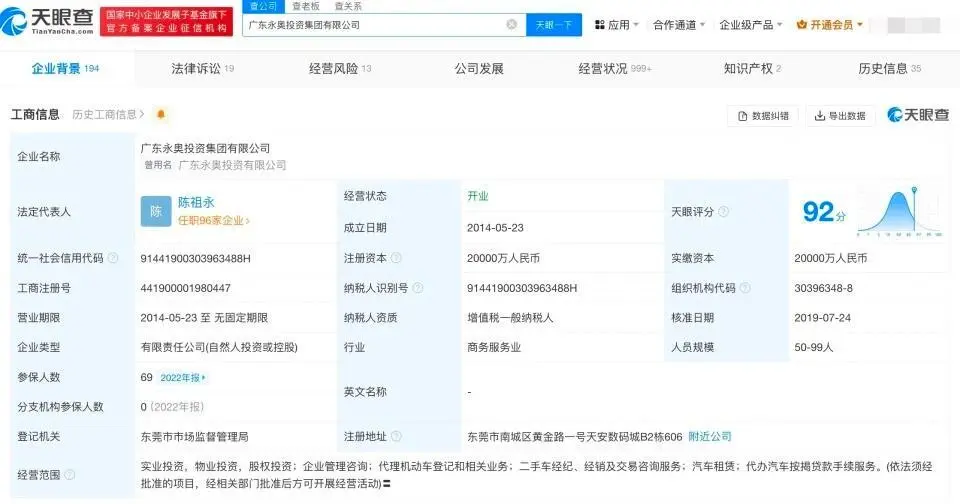Click the 数据纠错 button
This screenshot has height=504, width=960.
tap(763, 116)
